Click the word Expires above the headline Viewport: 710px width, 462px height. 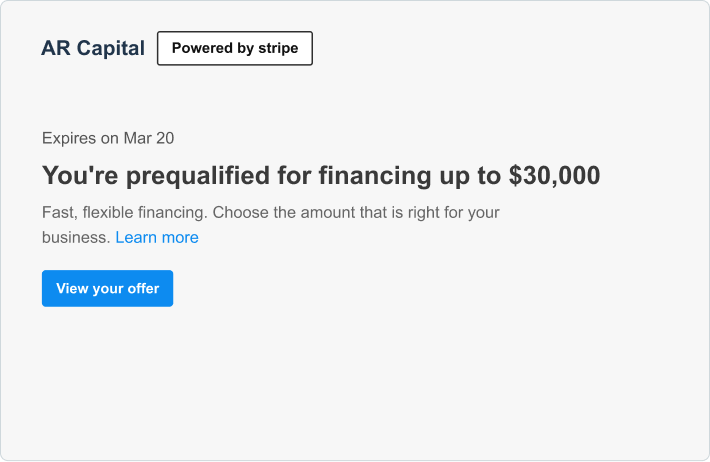coord(69,138)
